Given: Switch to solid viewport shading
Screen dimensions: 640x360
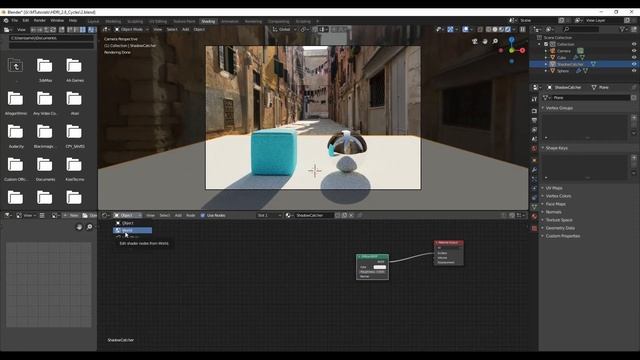Looking at the screenshot, I should [495, 29].
